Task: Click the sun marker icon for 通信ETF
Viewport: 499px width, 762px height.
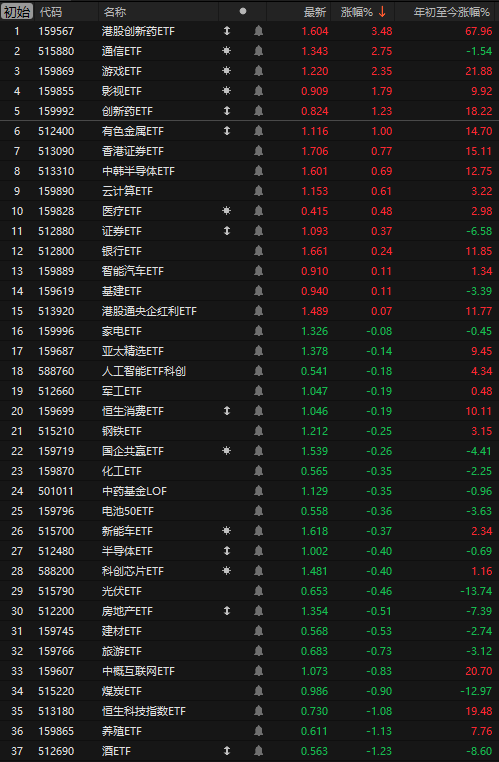Action: click(226, 51)
